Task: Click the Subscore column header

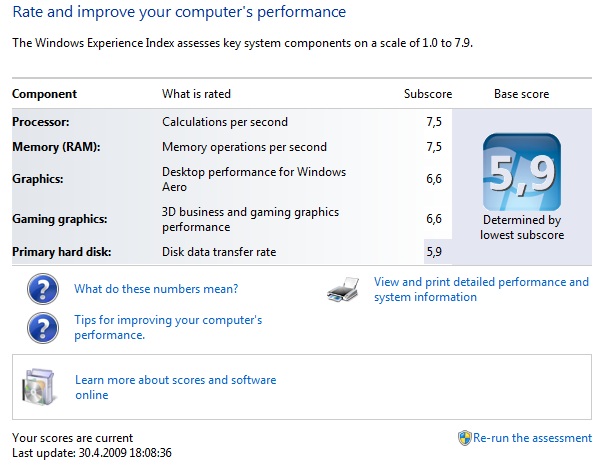Action: pos(428,94)
